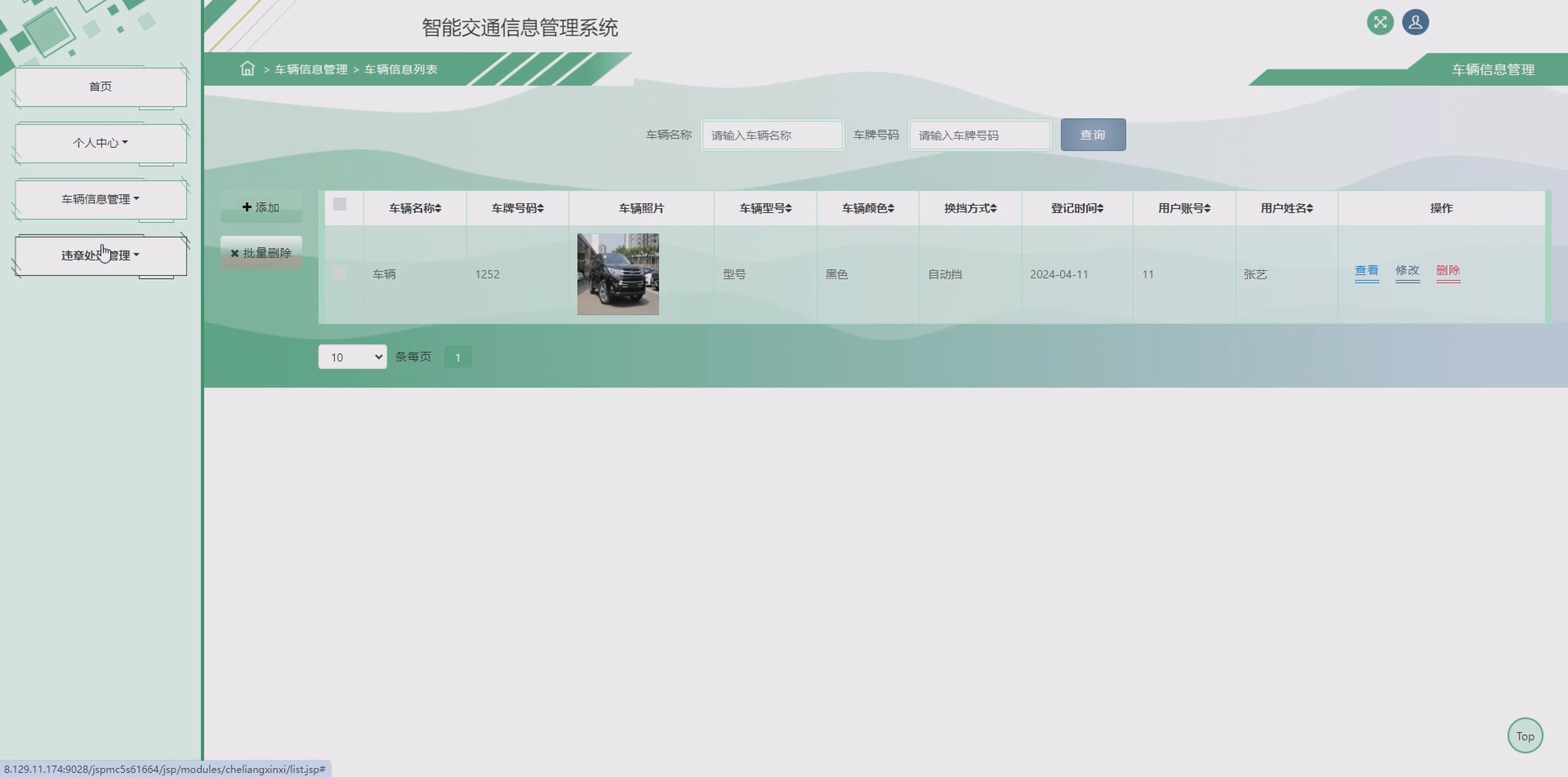The height and width of the screenshot is (777, 1568).
Task: Open the black SUV vehicle photo thumbnail
Action: pyautogui.click(x=617, y=274)
